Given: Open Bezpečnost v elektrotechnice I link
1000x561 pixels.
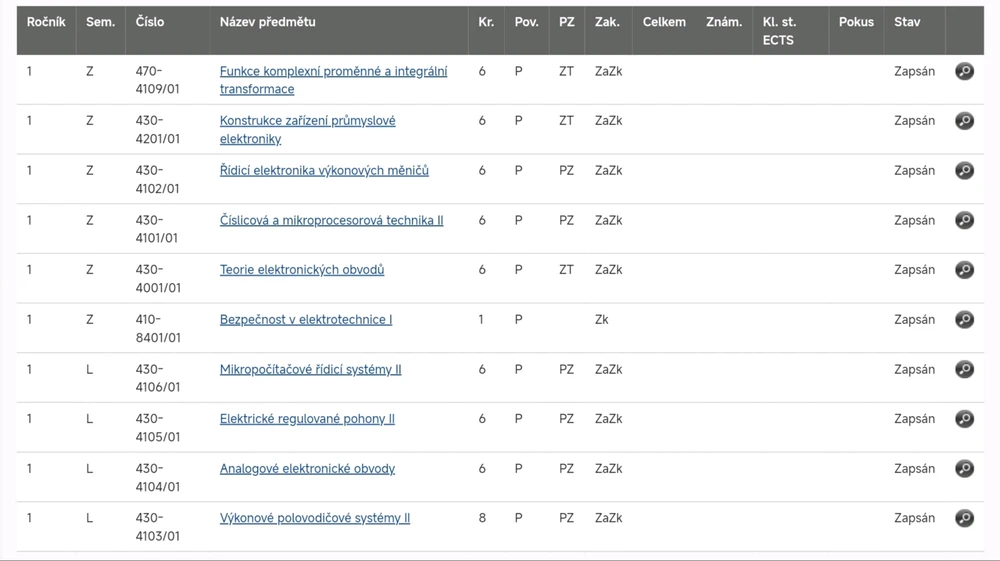Looking at the screenshot, I should click(x=305, y=320).
